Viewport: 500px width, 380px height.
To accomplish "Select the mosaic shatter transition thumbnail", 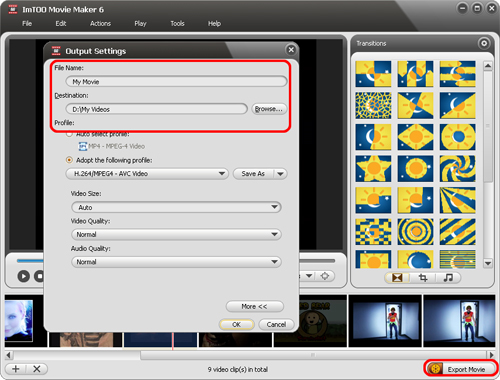I will tap(373, 106).
